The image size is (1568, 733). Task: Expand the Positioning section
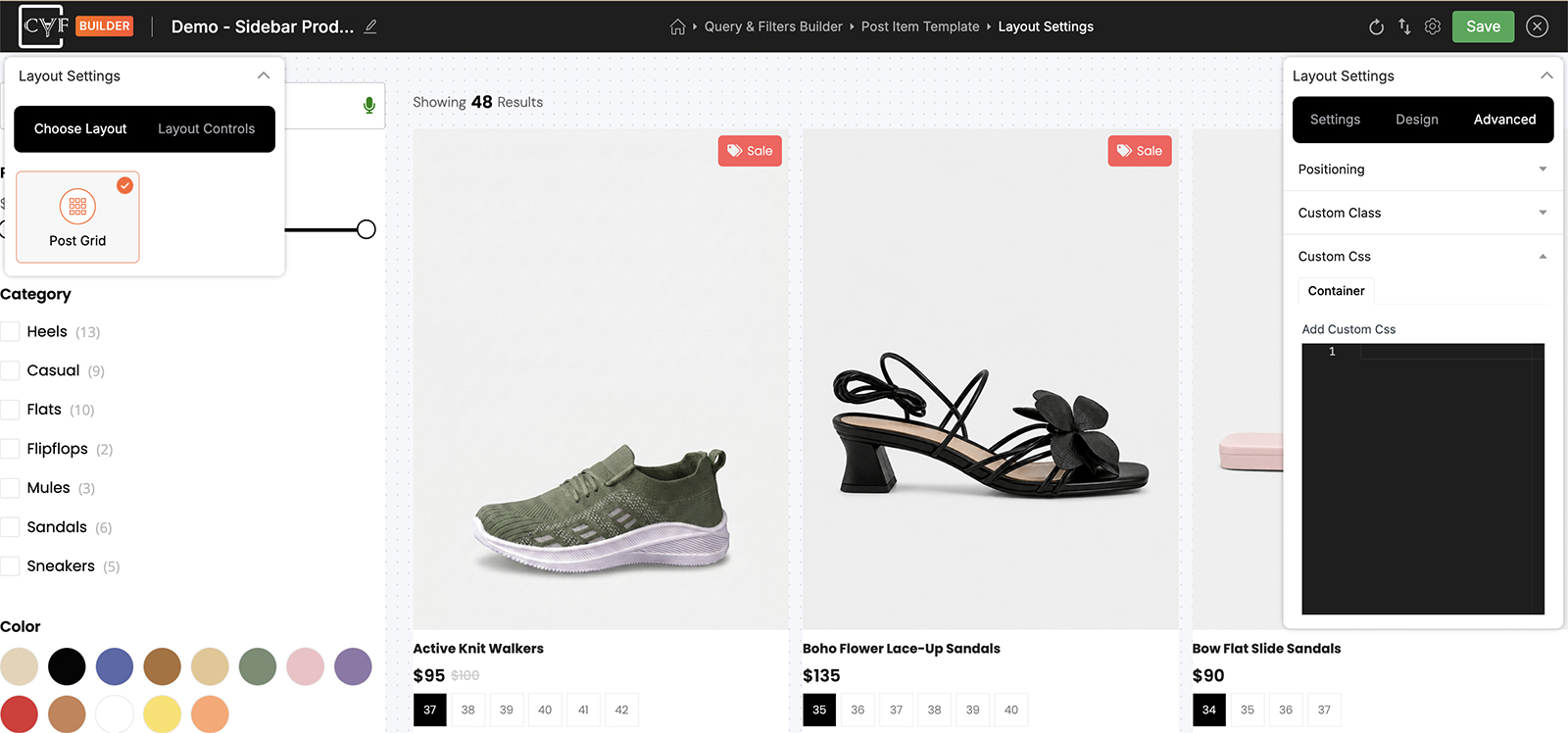pos(1423,170)
